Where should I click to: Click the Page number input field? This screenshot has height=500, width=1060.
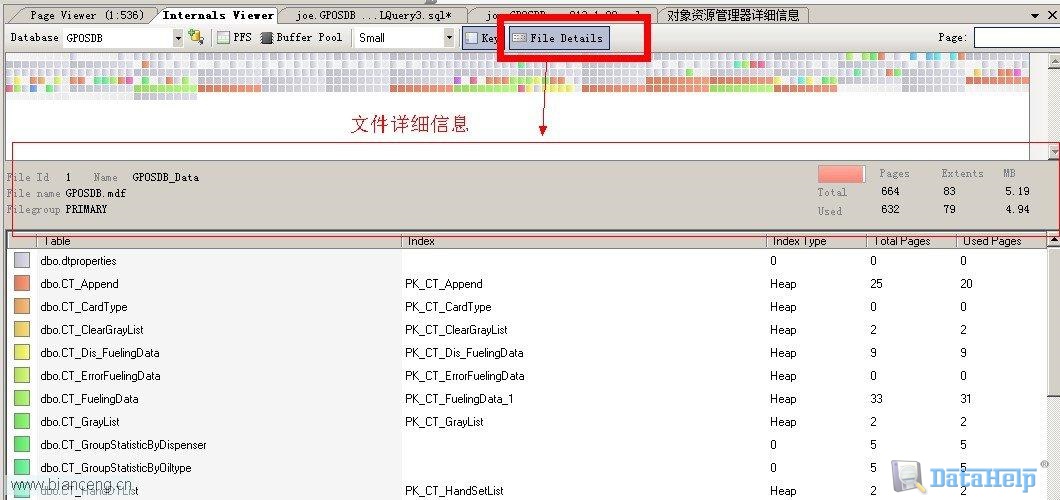point(1016,37)
